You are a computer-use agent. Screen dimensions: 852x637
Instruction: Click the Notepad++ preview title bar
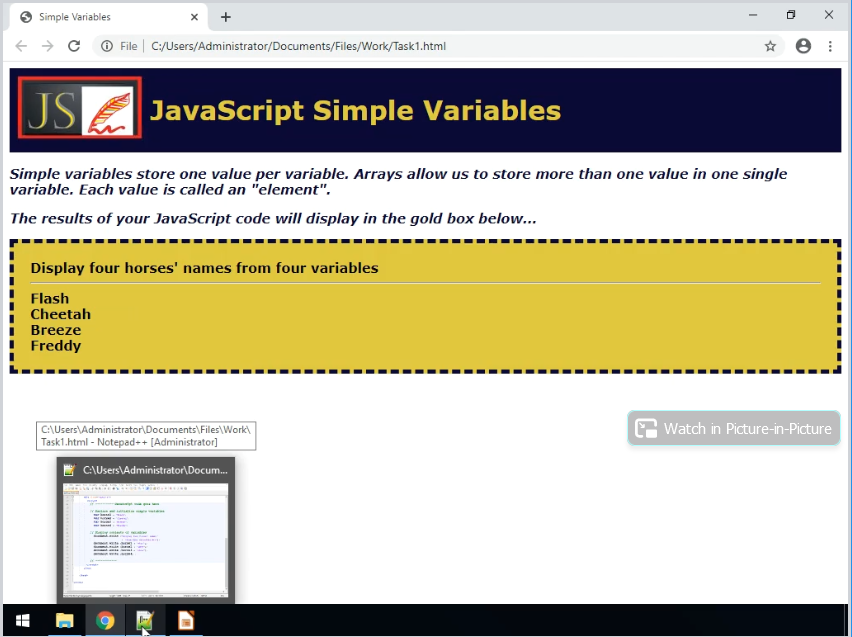146,470
